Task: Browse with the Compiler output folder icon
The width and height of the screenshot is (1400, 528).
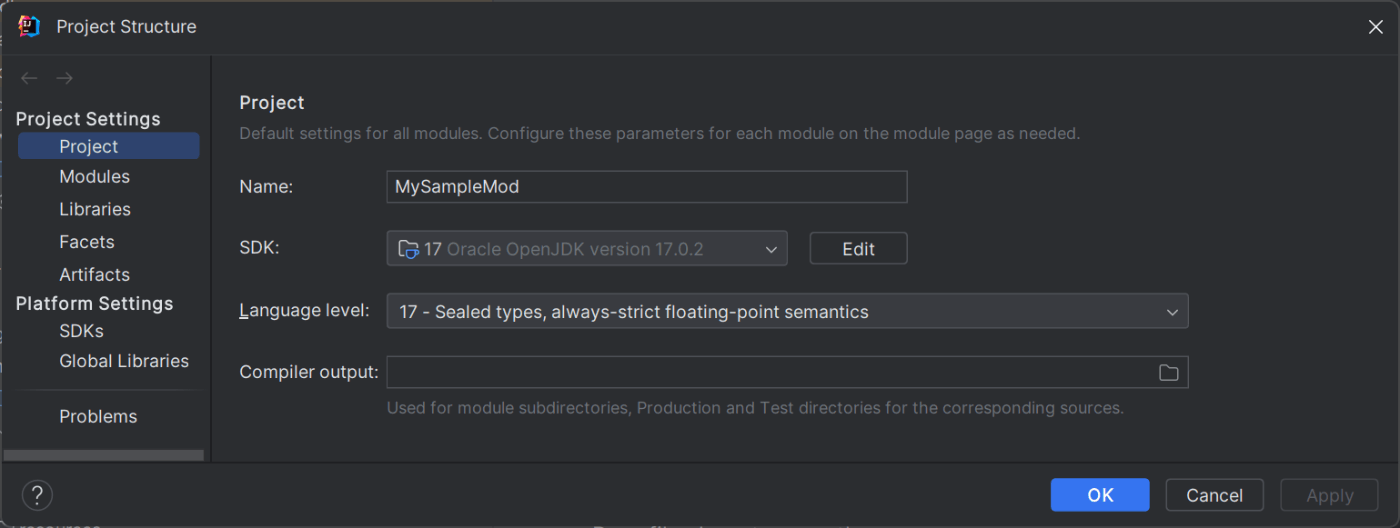Action: [1168, 373]
